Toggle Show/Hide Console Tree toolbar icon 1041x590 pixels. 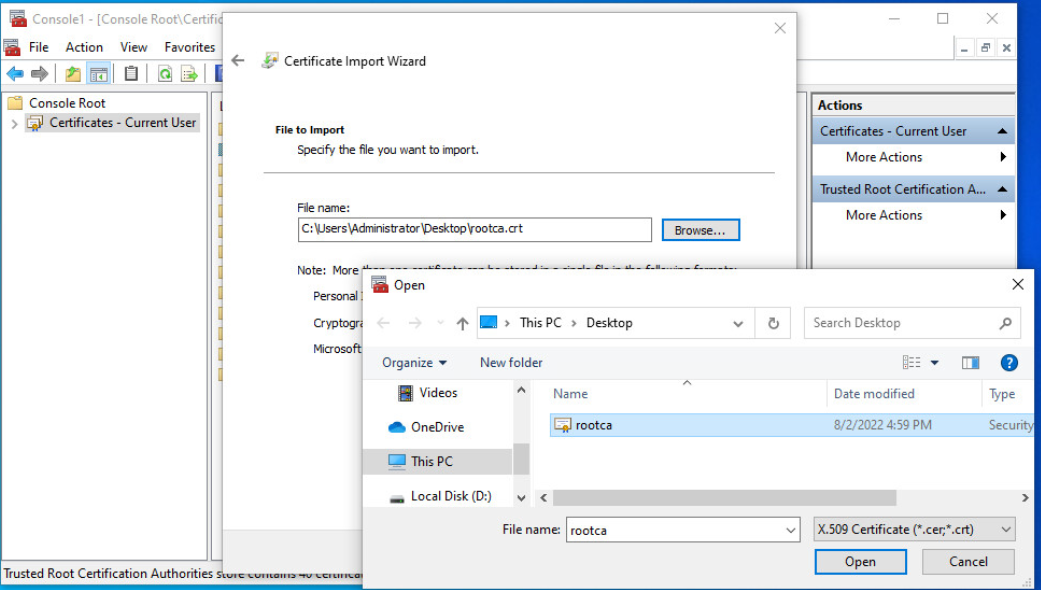98,74
